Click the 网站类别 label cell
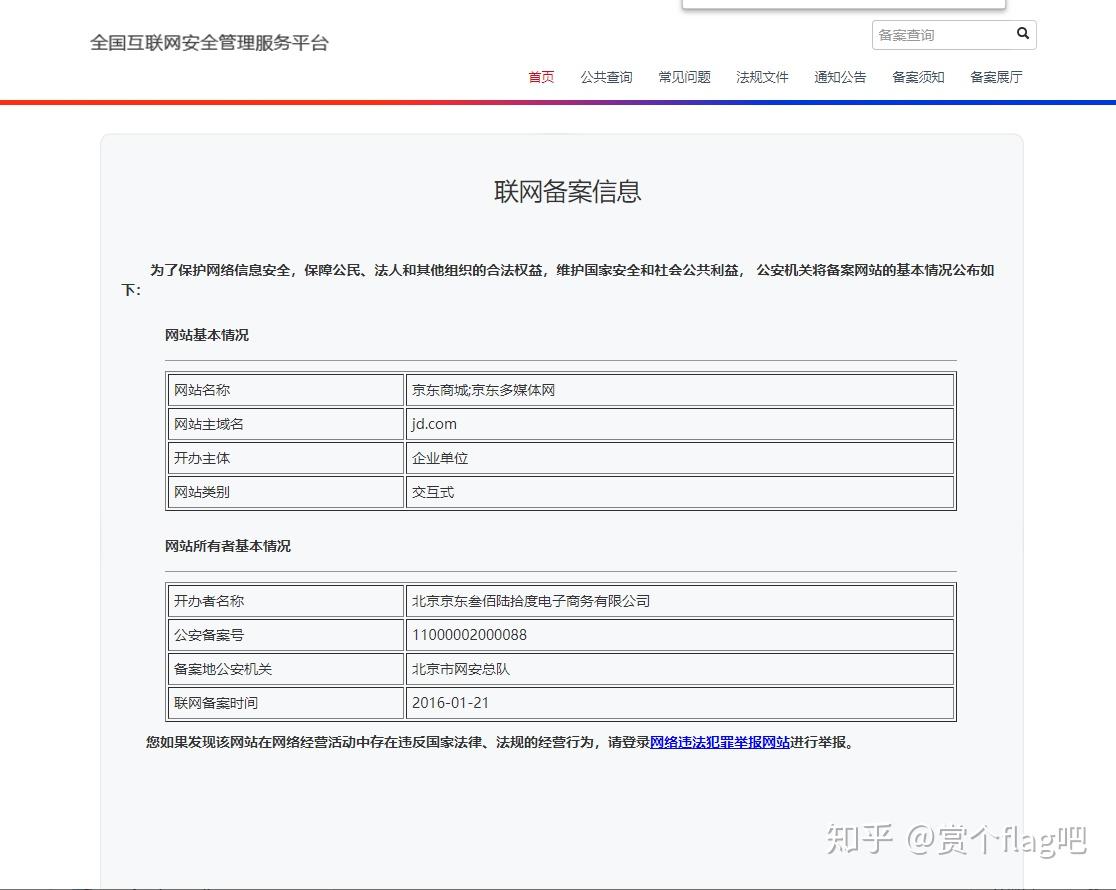This screenshot has height=890, width=1116. tap(285, 492)
